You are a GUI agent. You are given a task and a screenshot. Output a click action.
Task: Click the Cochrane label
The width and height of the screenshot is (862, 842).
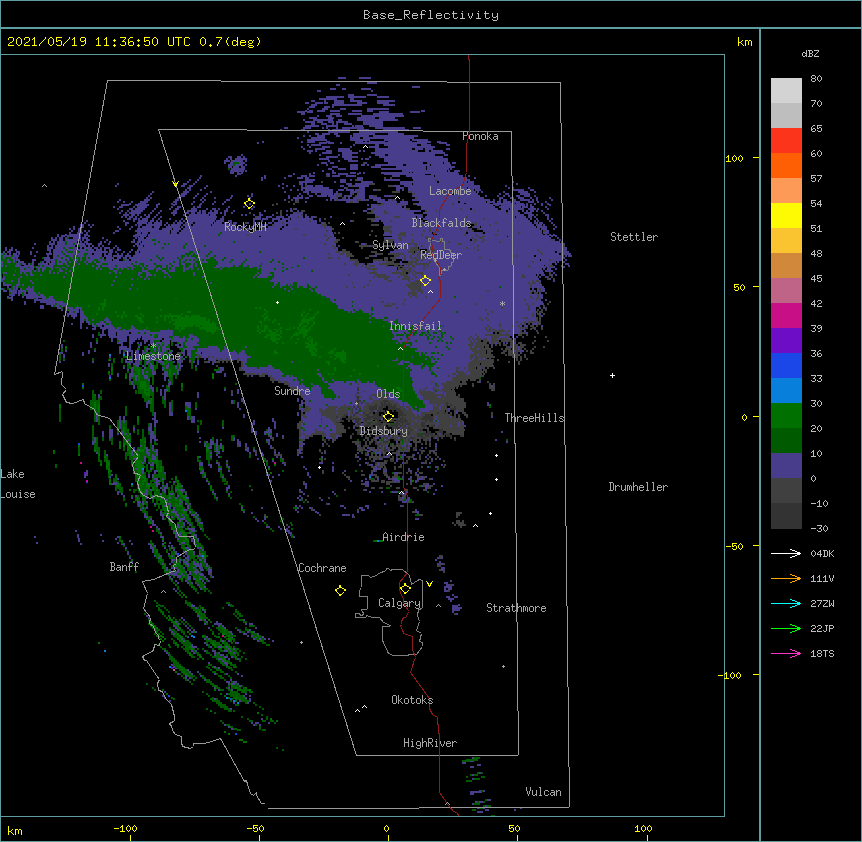coord(322,568)
